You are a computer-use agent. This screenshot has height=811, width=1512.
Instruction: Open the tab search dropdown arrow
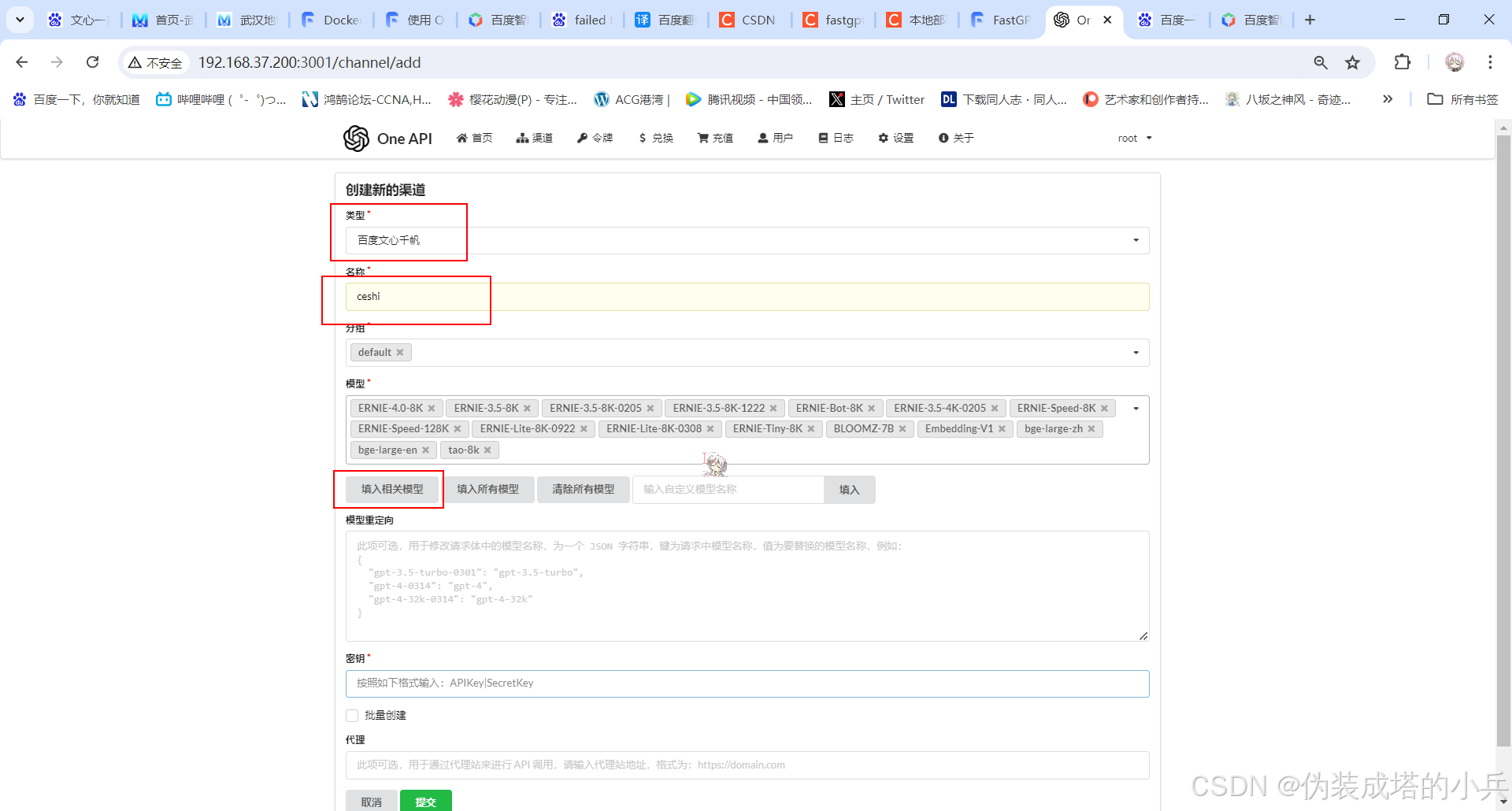click(x=20, y=20)
